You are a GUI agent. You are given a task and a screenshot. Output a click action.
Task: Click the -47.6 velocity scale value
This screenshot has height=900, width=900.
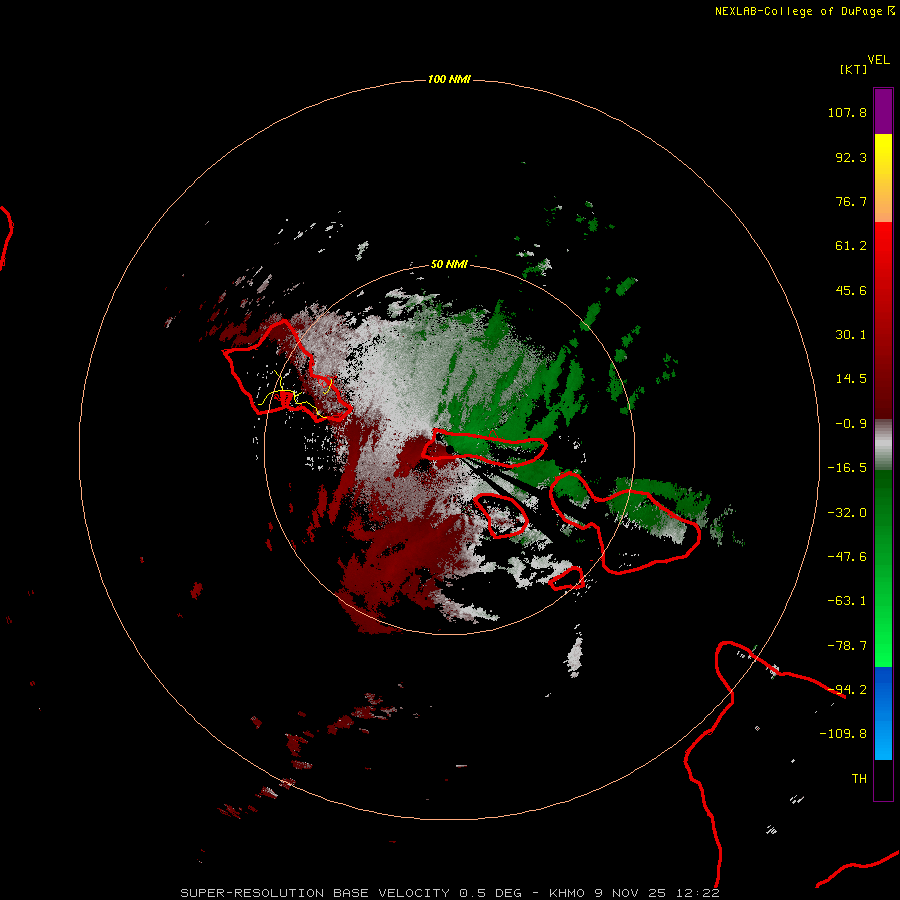click(x=847, y=557)
